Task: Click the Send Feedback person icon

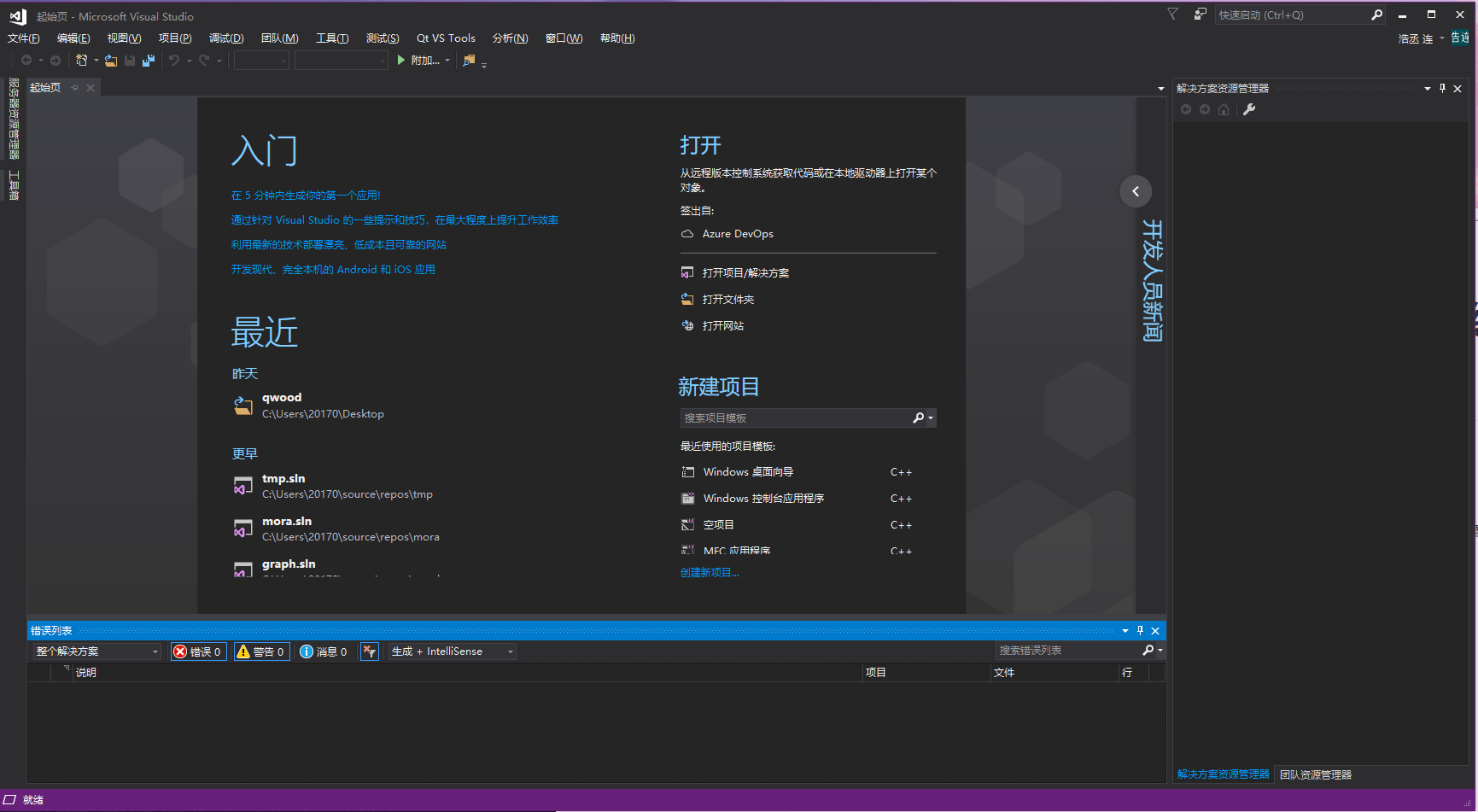Action: tap(1200, 15)
